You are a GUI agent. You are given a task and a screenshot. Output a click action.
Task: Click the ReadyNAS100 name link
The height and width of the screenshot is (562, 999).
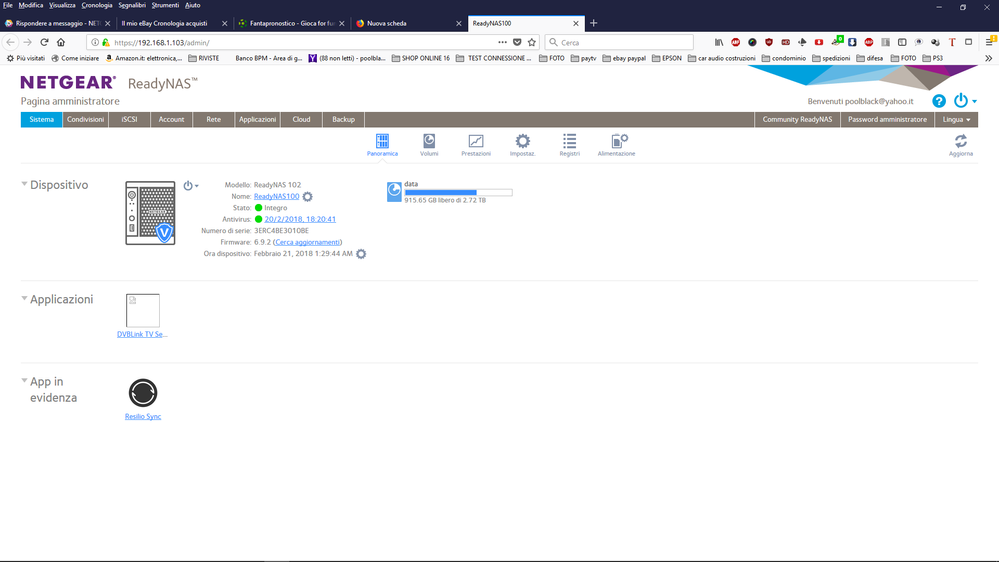277,196
